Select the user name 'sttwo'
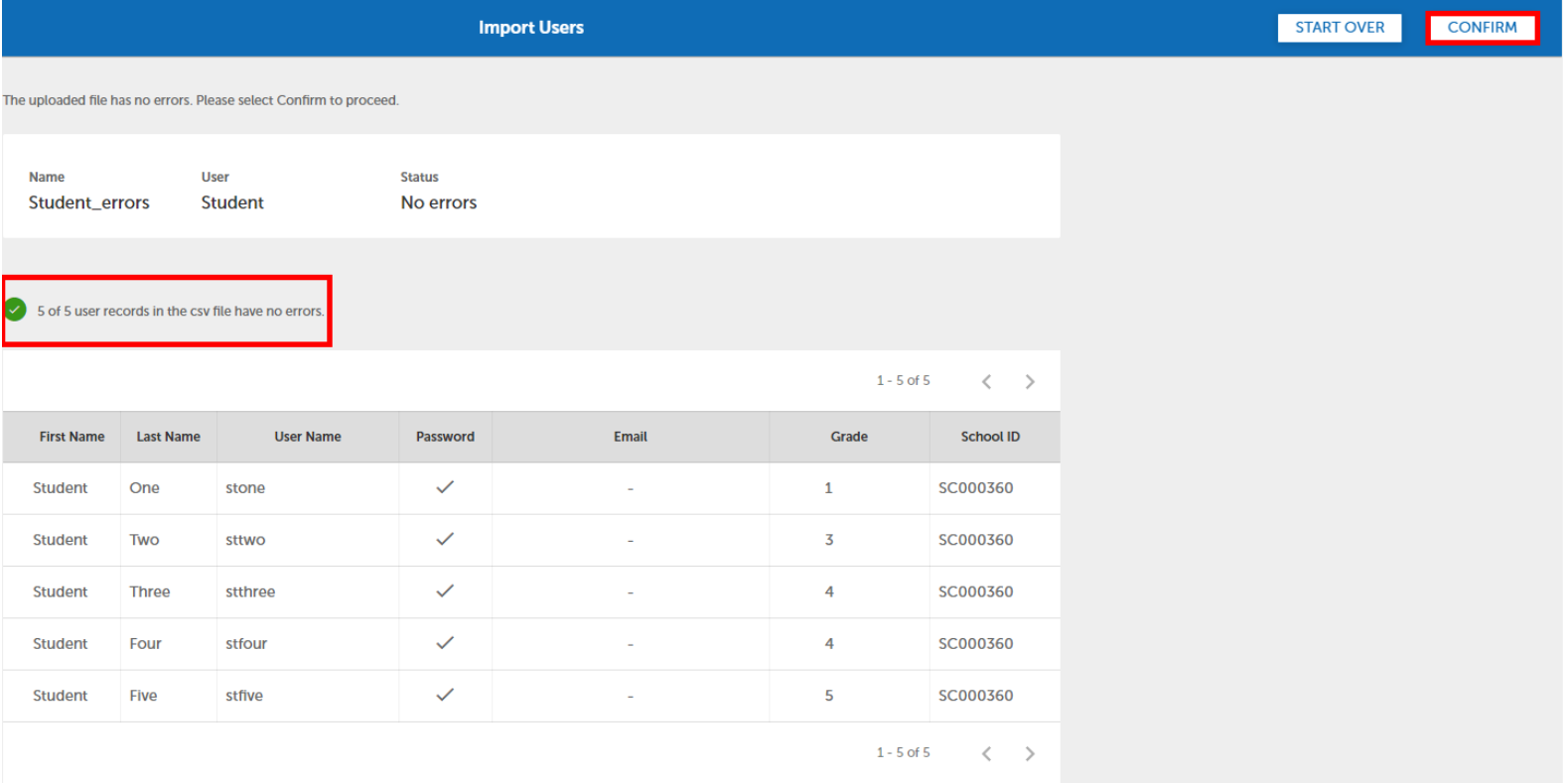The width and height of the screenshot is (1565, 784). pos(245,540)
